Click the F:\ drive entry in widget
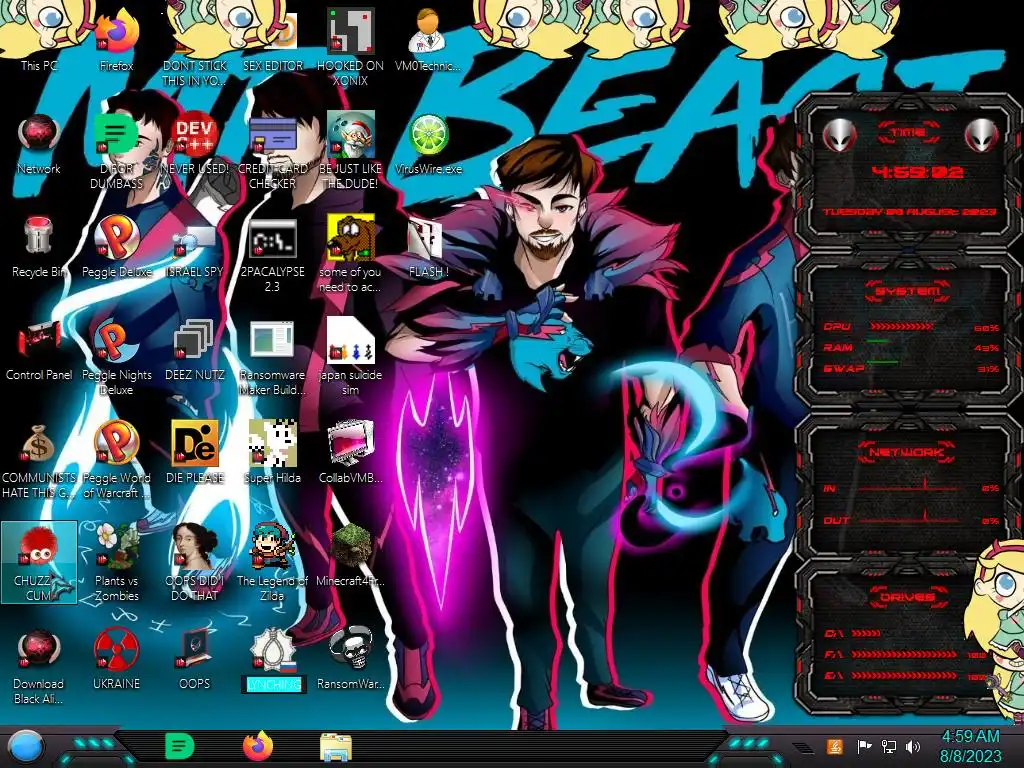The height and width of the screenshot is (768, 1024). click(x=904, y=654)
